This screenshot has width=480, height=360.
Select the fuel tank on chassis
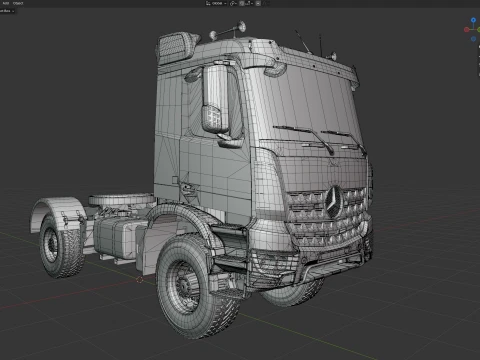117,237
